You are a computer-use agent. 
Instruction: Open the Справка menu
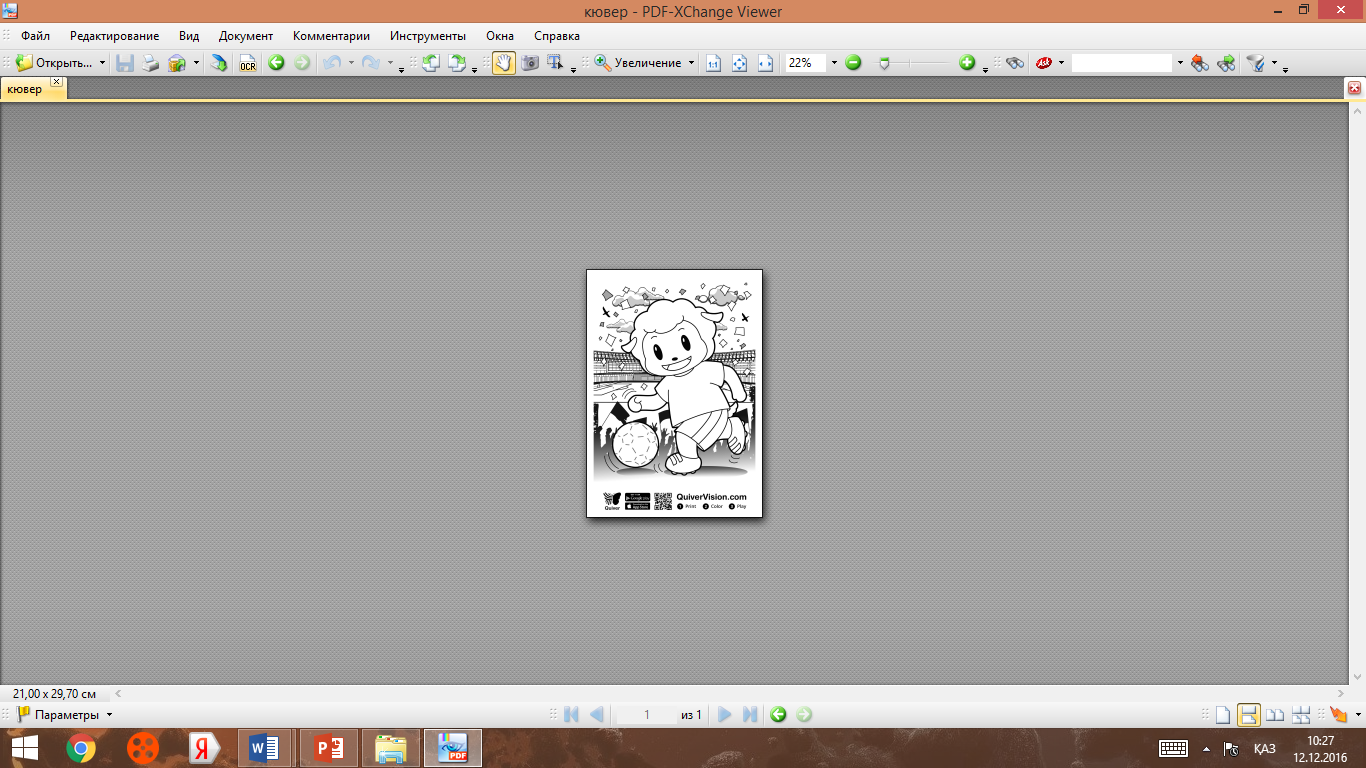[557, 36]
